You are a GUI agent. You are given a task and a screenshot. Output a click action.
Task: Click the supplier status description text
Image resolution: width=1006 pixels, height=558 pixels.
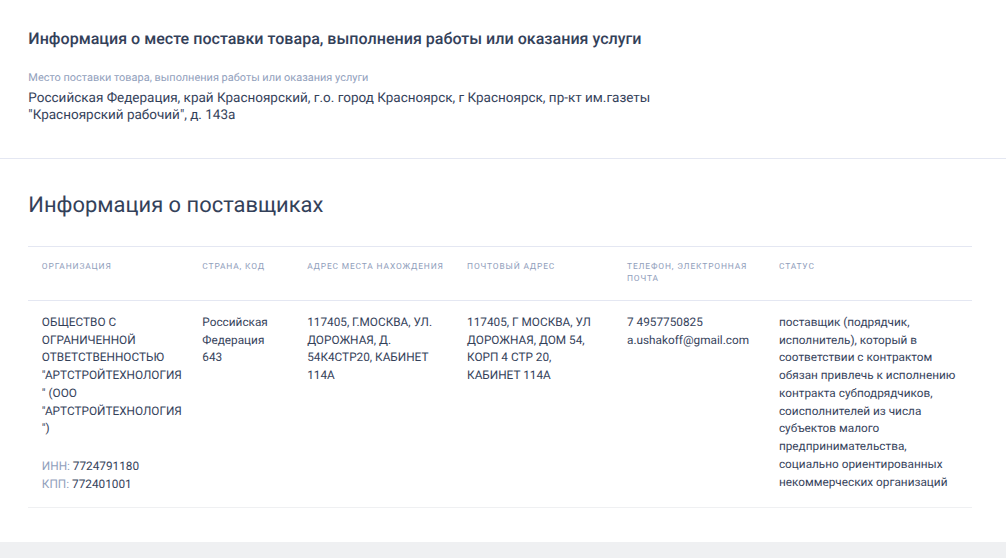tap(867, 402)
